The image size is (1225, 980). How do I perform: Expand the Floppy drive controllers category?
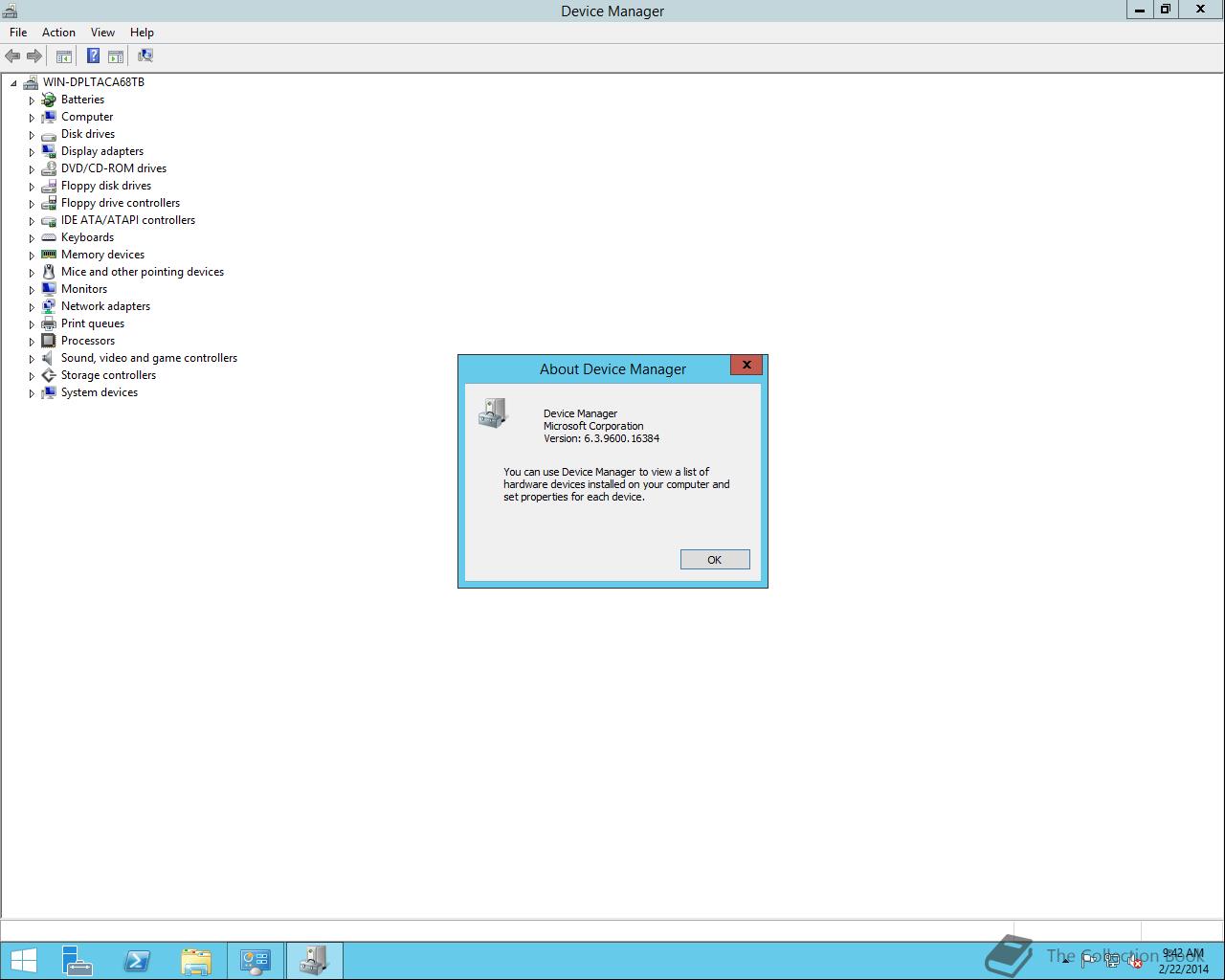[32, 204]
